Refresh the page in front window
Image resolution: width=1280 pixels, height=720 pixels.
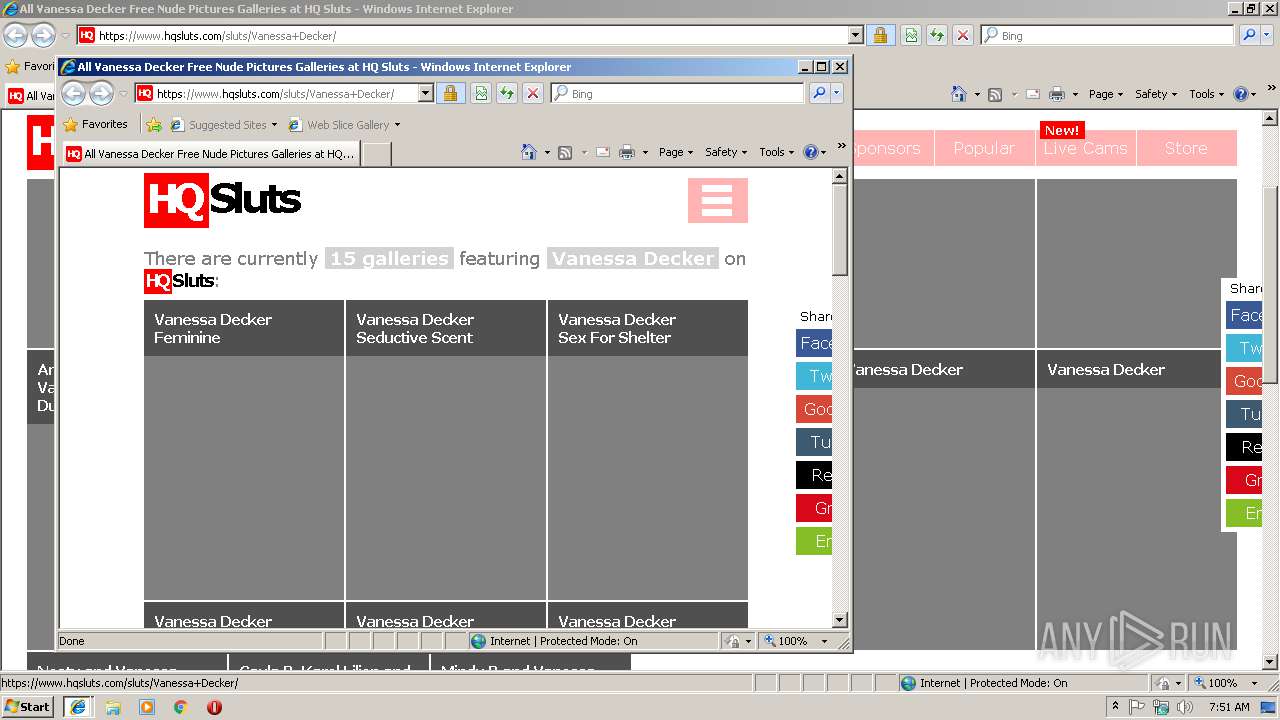coord(507,94)
